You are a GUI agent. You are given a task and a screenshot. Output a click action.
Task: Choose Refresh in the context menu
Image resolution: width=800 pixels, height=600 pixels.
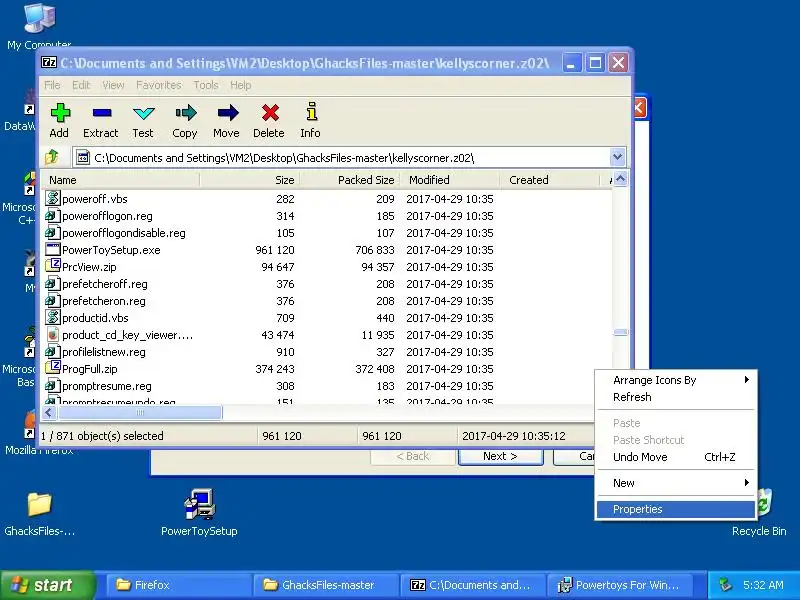(x=676, y=397)
